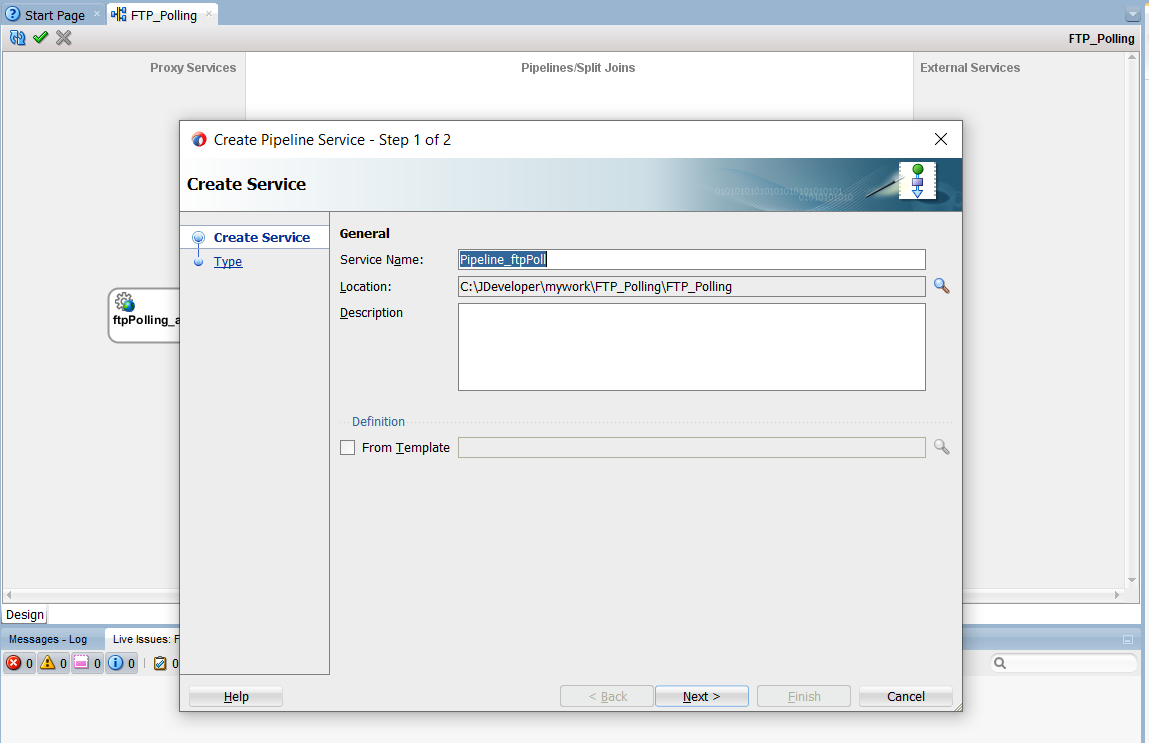Minimize the bottom log panel
The height and width of the screenshot is (743, 1149).
tap(1128, 639)
